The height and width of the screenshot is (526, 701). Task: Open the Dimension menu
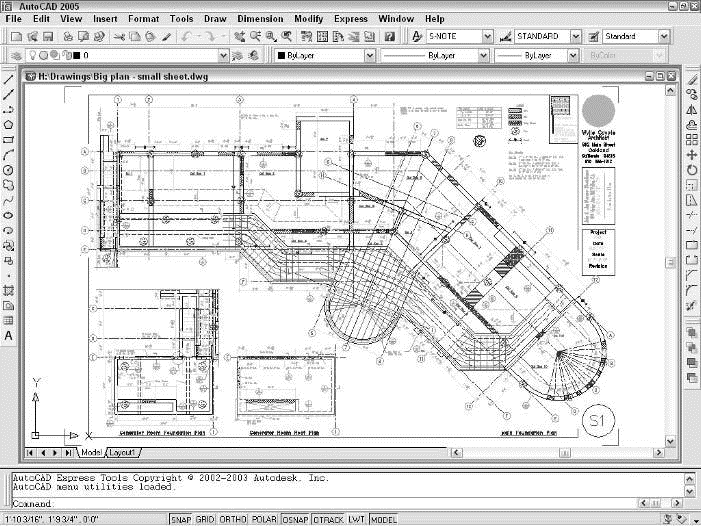click(260, 18)
